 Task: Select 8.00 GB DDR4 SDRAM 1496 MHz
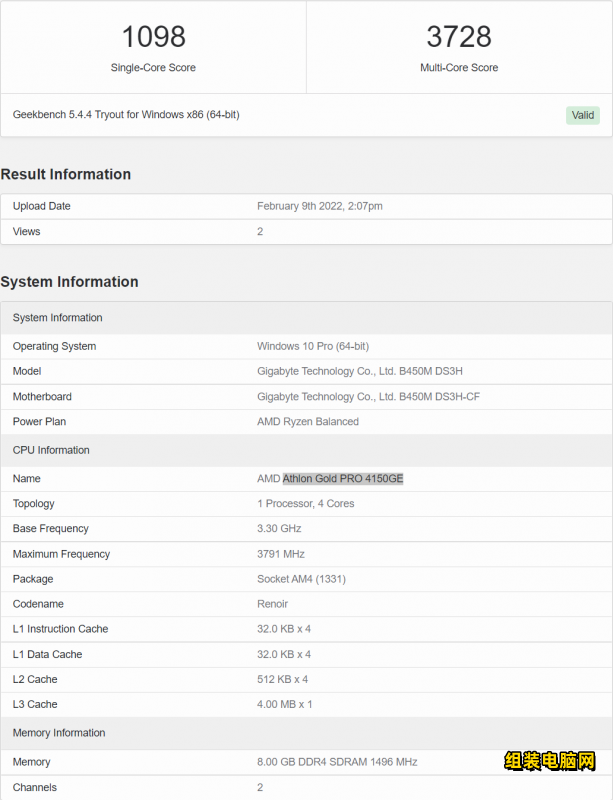coord(337,762)
